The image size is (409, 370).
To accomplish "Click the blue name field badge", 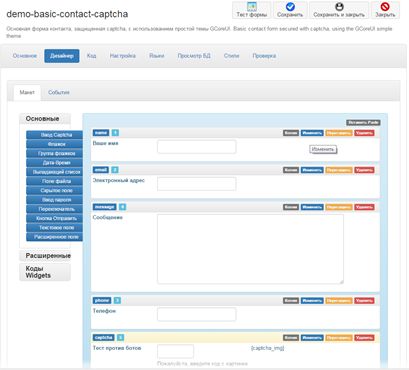I will (101, 133).
